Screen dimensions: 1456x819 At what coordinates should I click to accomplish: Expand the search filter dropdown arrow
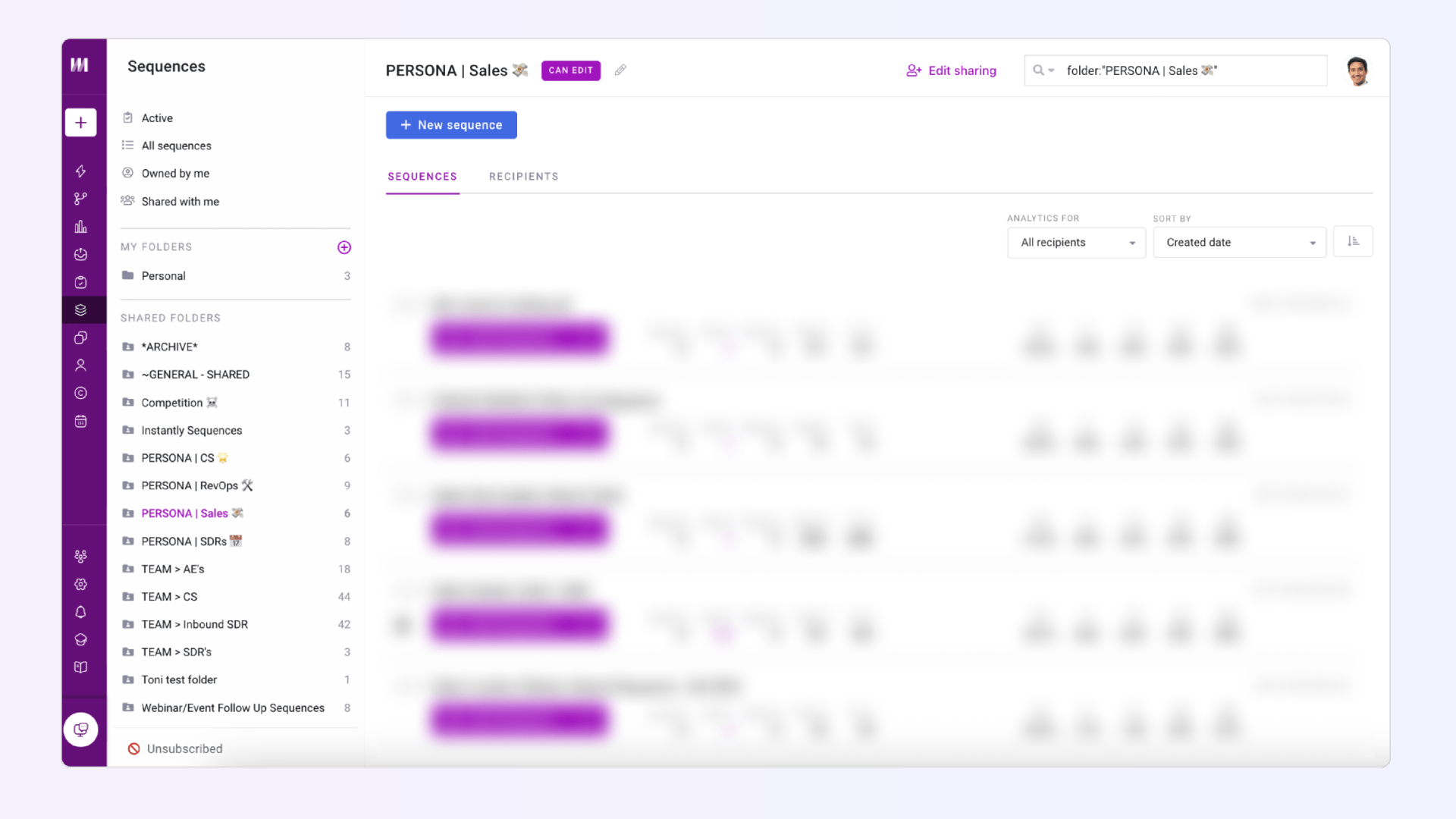click(x=1051, y=71)
